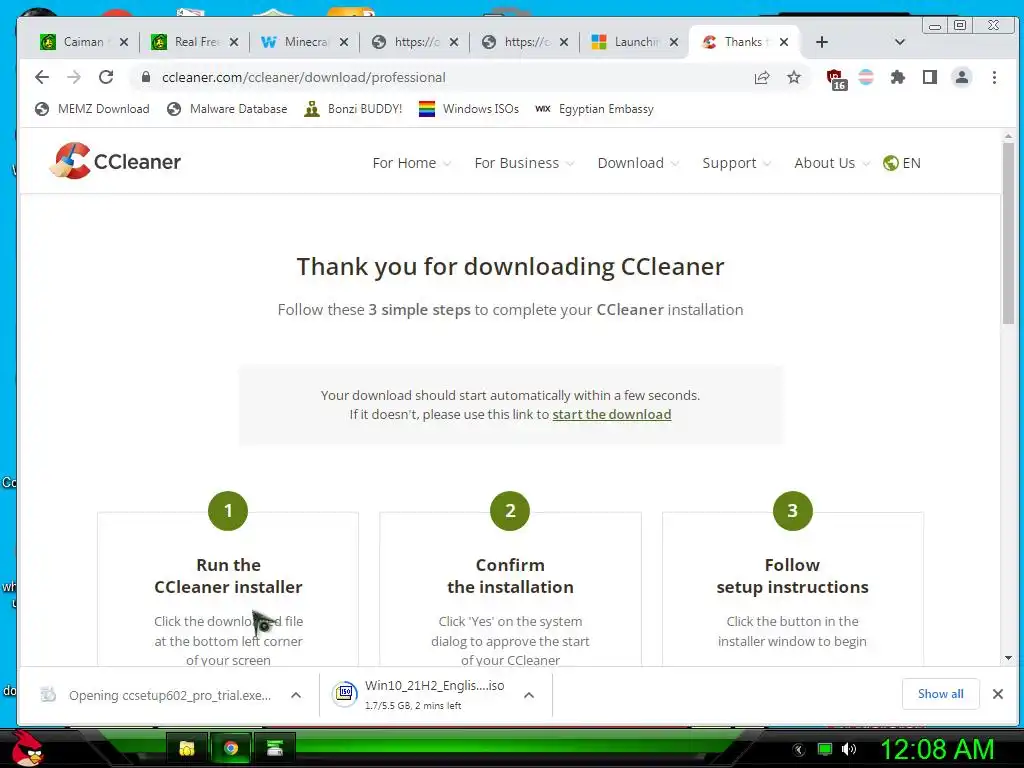Click the network tray icon
The image size is (1024, 768).
[825, 749]
